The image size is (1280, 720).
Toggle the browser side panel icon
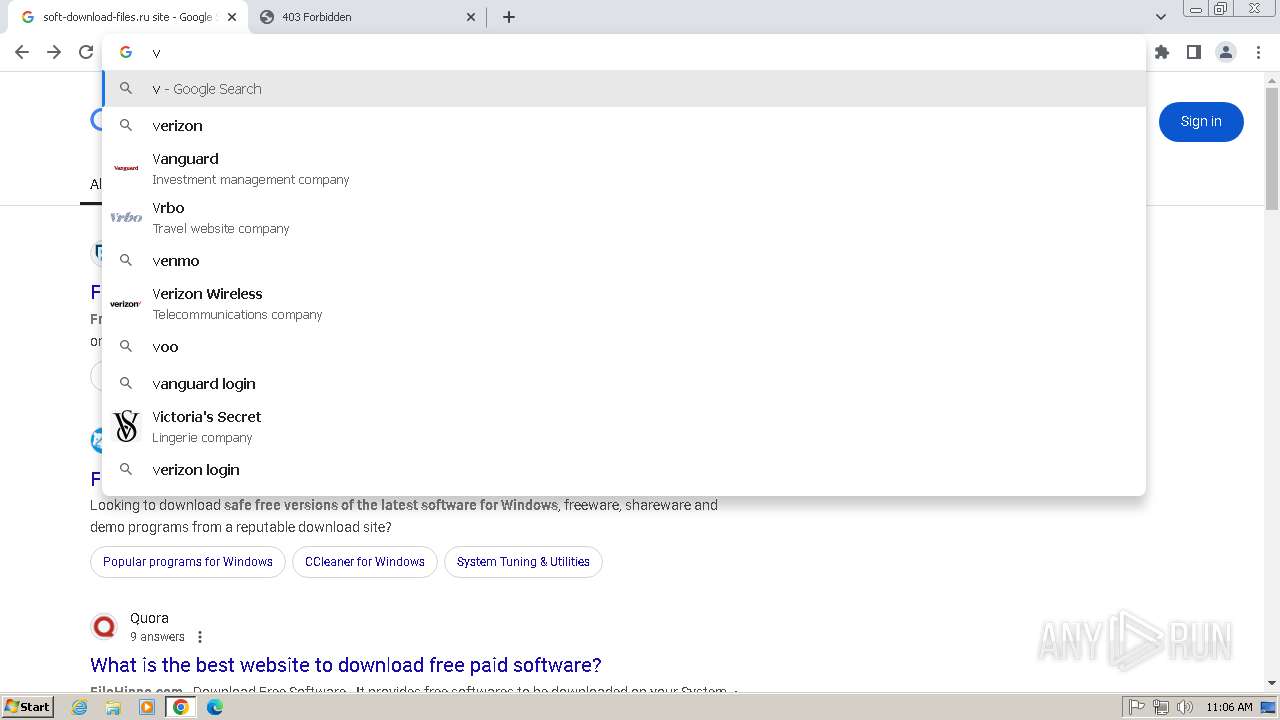coord(1194,52)
